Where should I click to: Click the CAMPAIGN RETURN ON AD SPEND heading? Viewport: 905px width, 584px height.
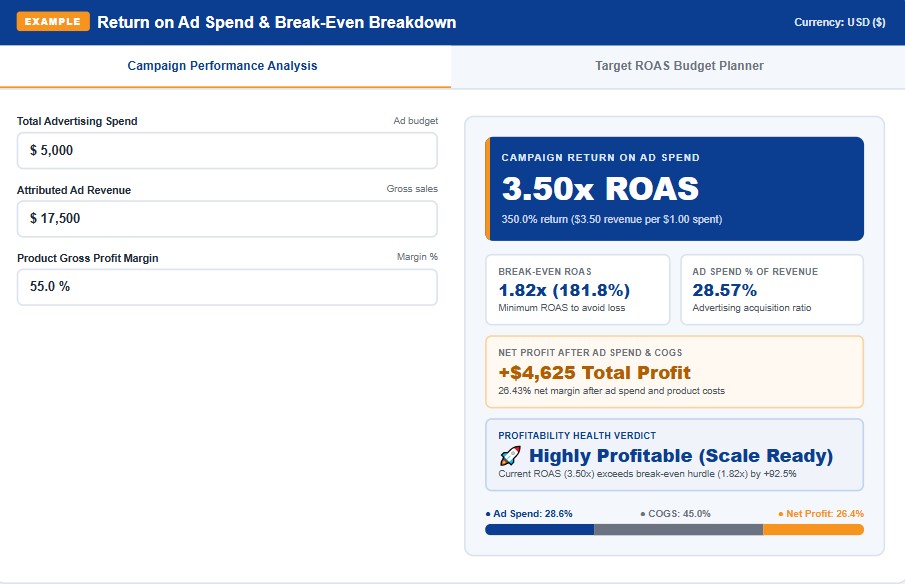pyautogui.click(x=600, y=158)
